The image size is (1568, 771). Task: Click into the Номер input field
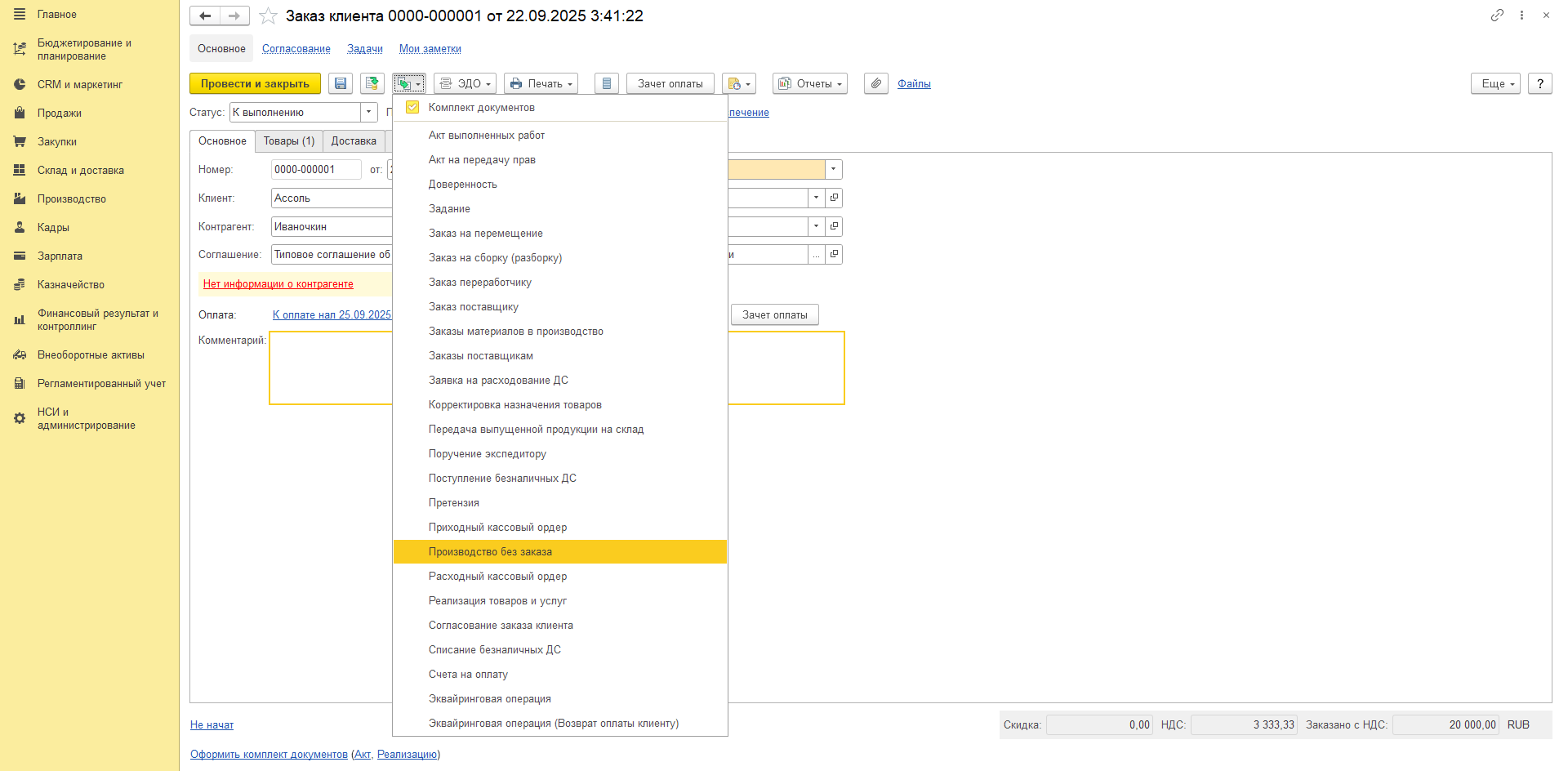[x=315, y=169]
